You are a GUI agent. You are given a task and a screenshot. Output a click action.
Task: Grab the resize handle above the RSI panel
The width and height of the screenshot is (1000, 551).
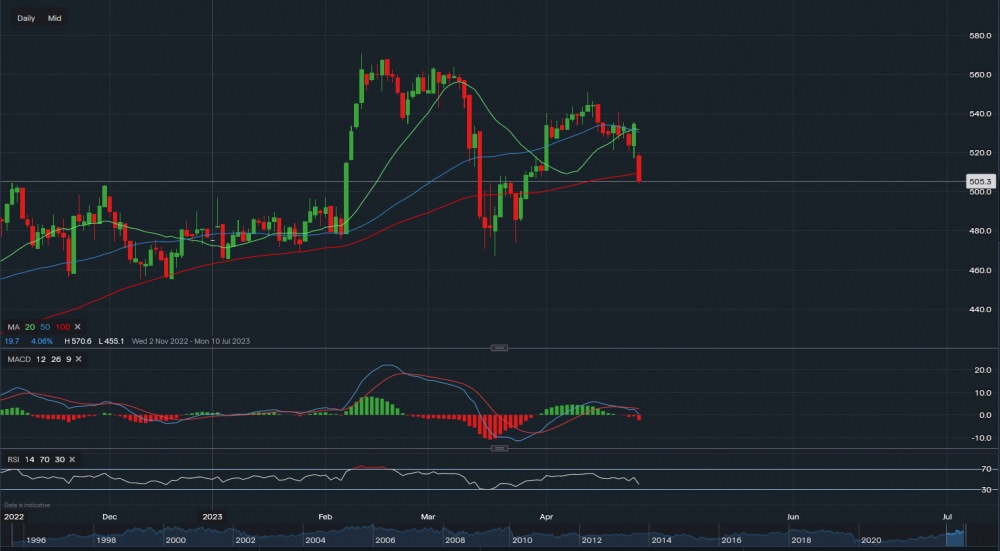click(499, 448)
